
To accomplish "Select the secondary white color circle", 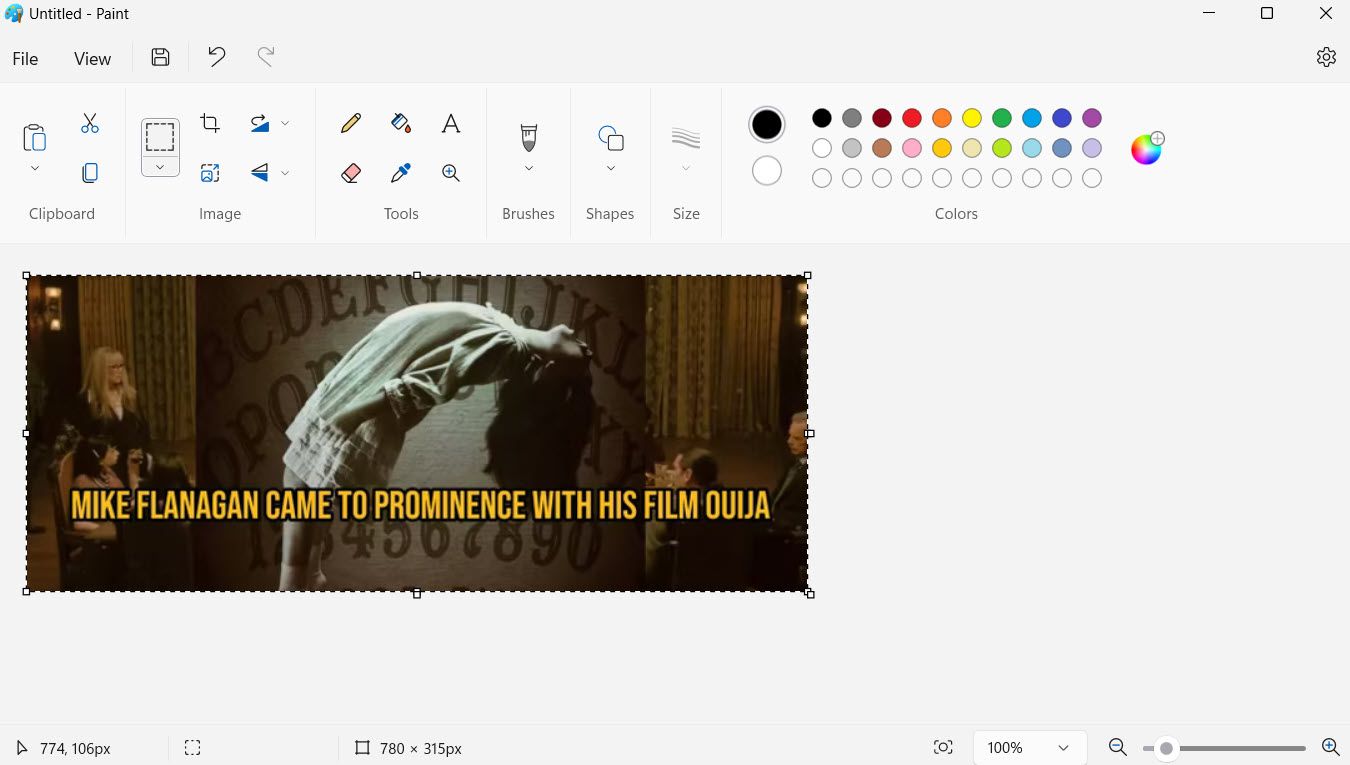I will pyautogui.click(x=767, y=171).
